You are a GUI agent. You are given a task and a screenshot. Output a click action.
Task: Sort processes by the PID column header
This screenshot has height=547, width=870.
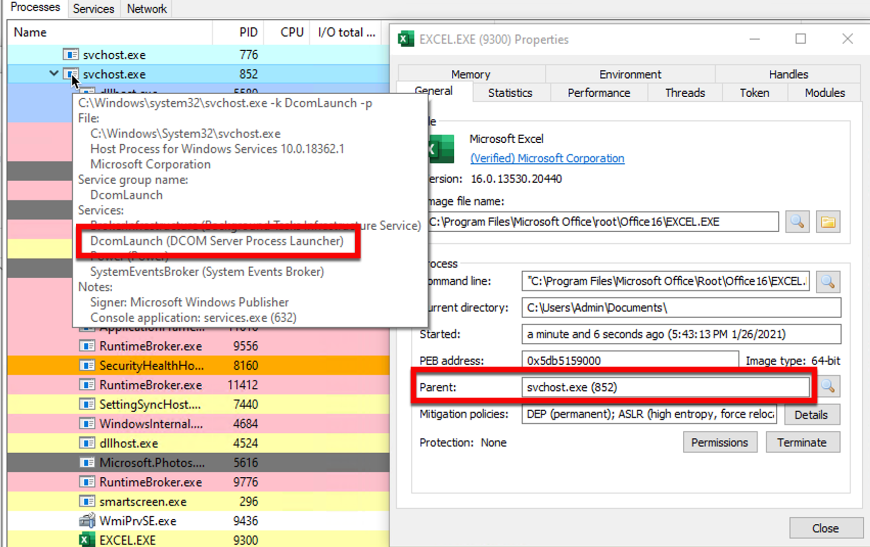248,32
